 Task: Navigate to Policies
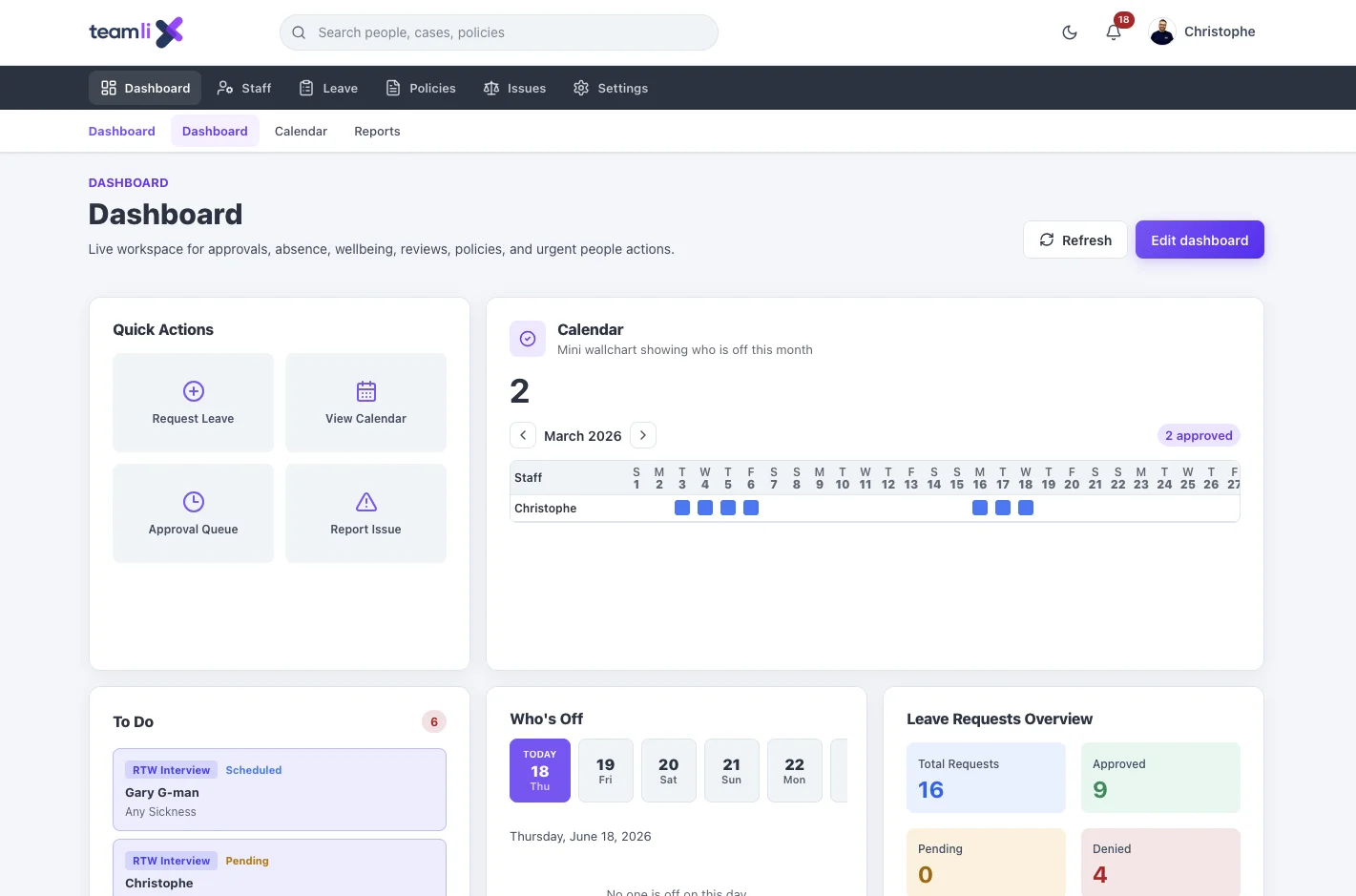tap(421, 88)
